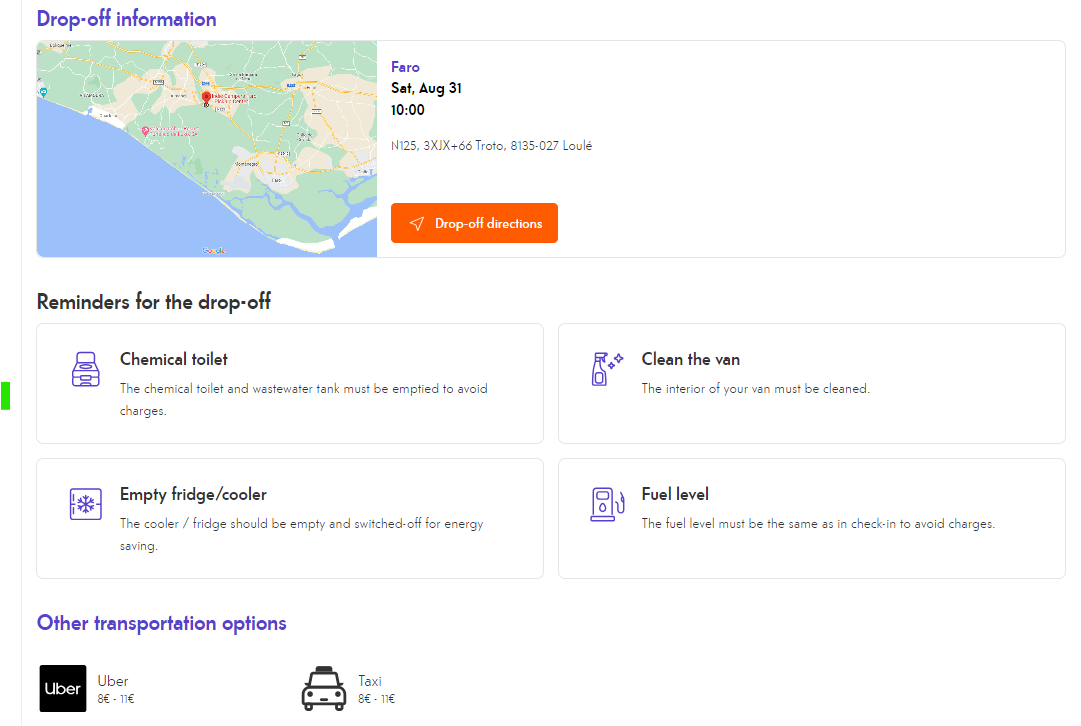The height and width of the screenshot is (726, 1081).
Task: Select the Empty fridge/cooler reminder heading
Action: point(193,494)
